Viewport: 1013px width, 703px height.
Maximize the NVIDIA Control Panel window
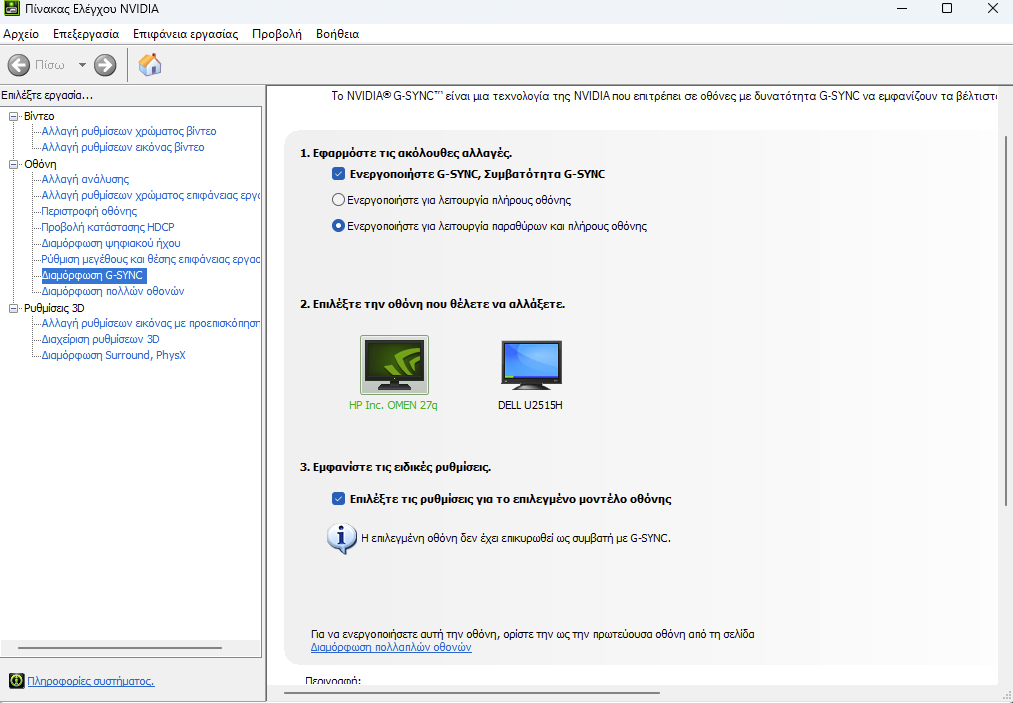(946, 8)
